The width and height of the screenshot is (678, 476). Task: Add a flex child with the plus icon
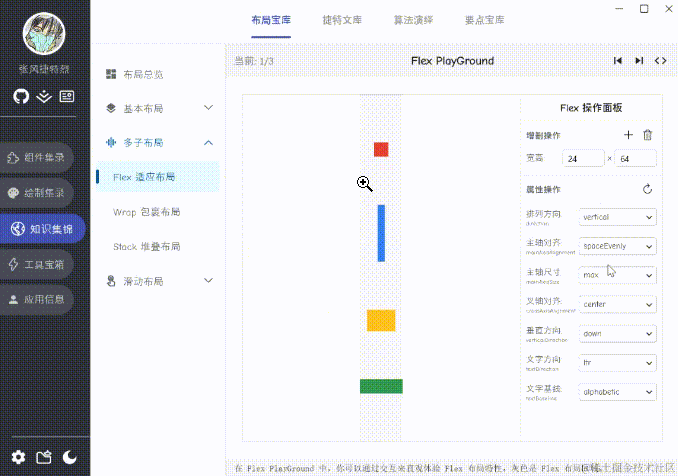pos(628,135)
